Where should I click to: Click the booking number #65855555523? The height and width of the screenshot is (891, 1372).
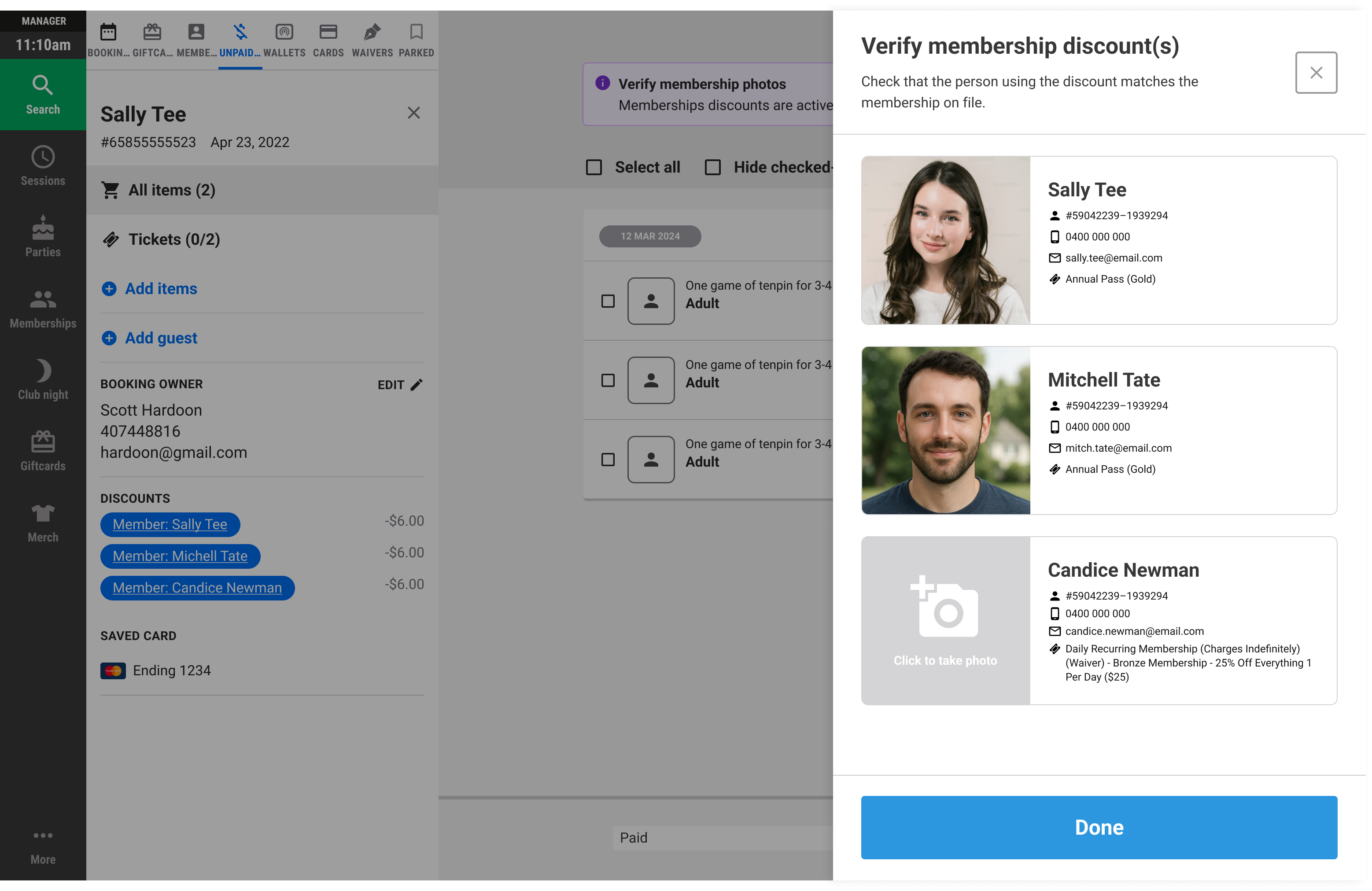[149, 142]
